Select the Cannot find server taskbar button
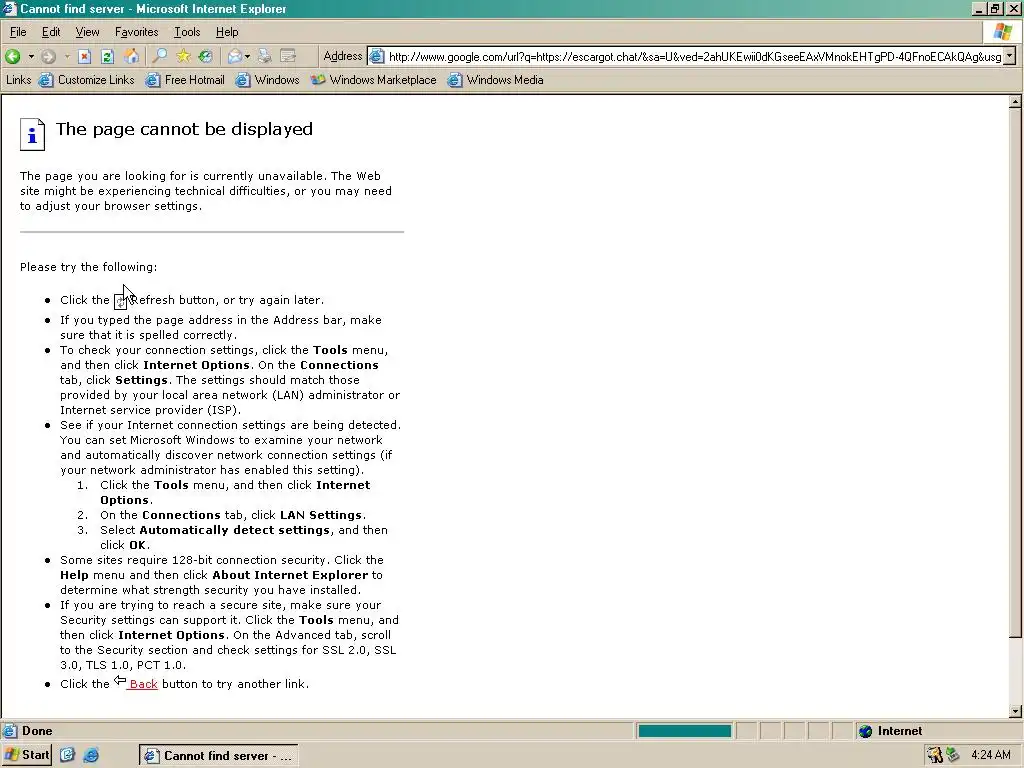The width and height of the screenshot is (1024, 768). point(218,756)
